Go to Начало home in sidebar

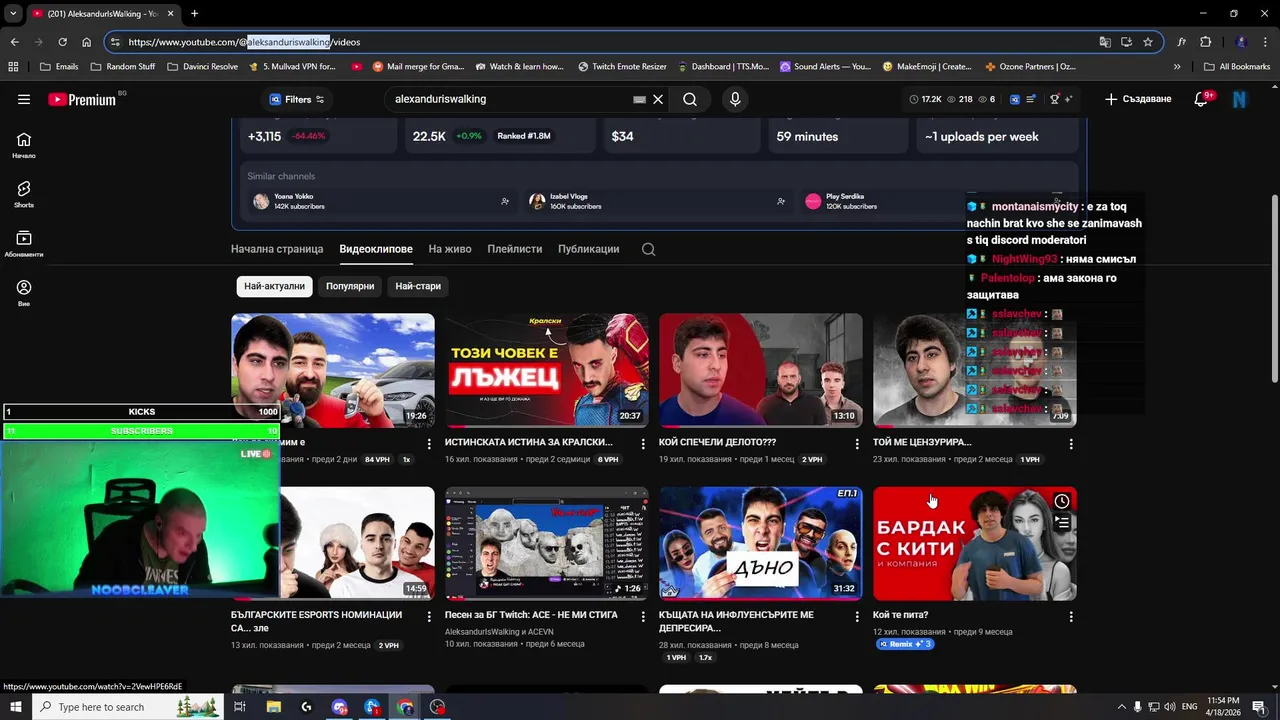[x=24, y=146]
